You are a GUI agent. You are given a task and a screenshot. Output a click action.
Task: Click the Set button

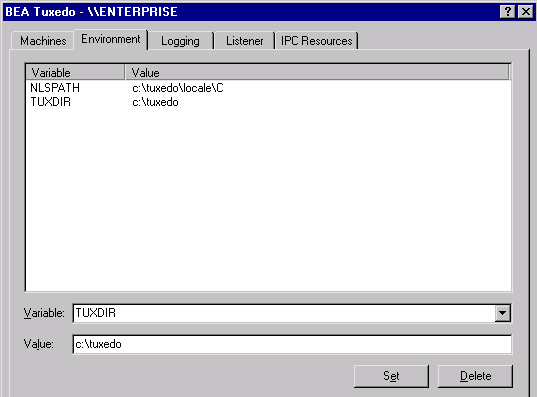click(x=391, y=376)
